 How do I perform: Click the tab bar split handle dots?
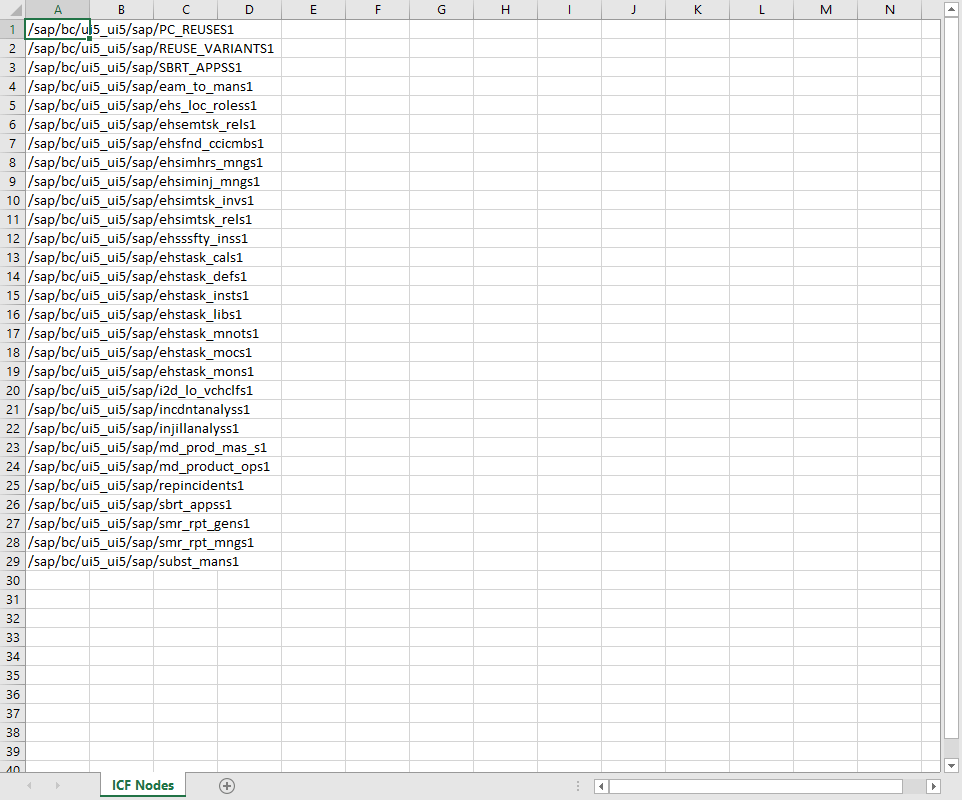[x=577, y=786]
